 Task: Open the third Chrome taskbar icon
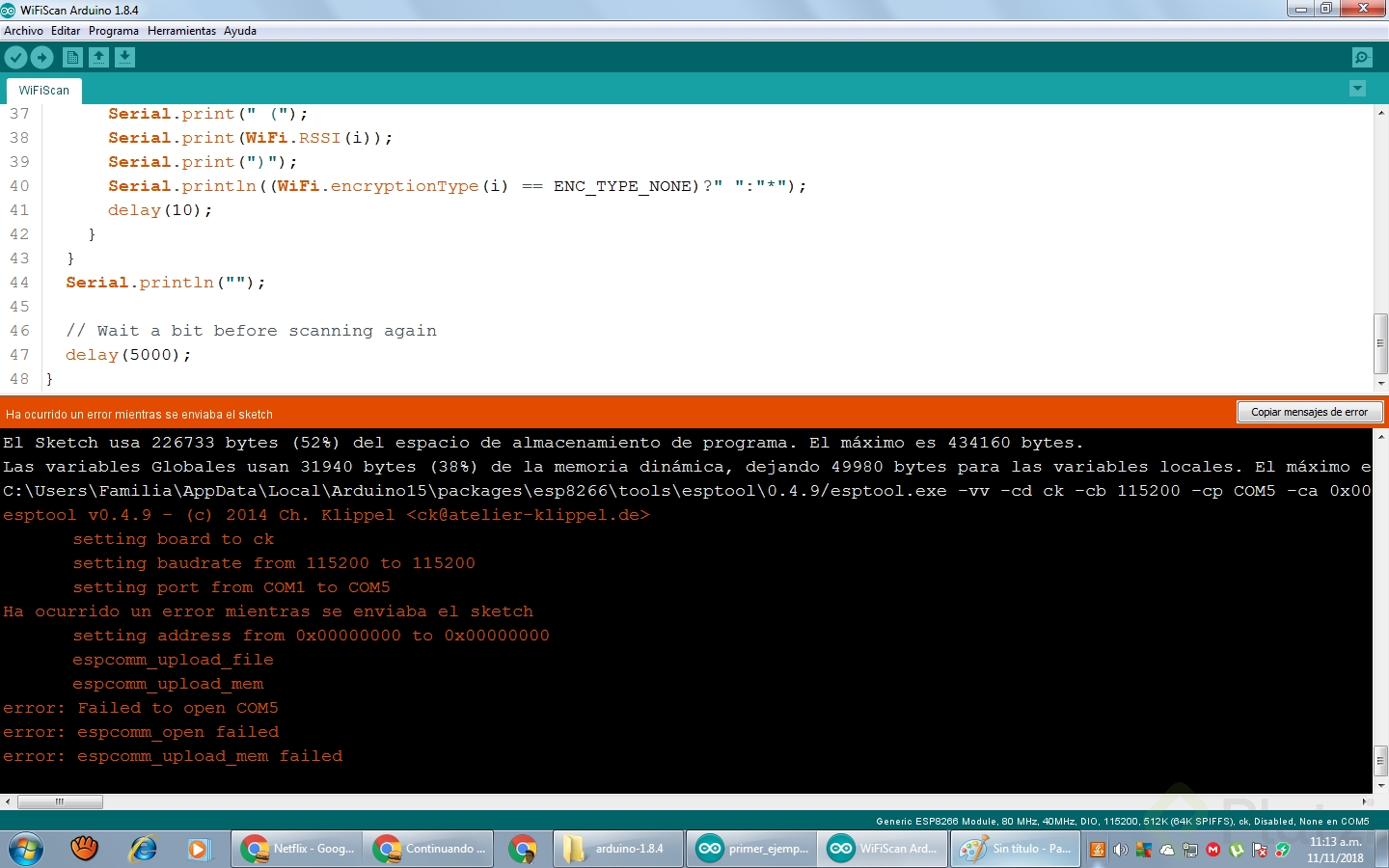click(x=524, y=849)
